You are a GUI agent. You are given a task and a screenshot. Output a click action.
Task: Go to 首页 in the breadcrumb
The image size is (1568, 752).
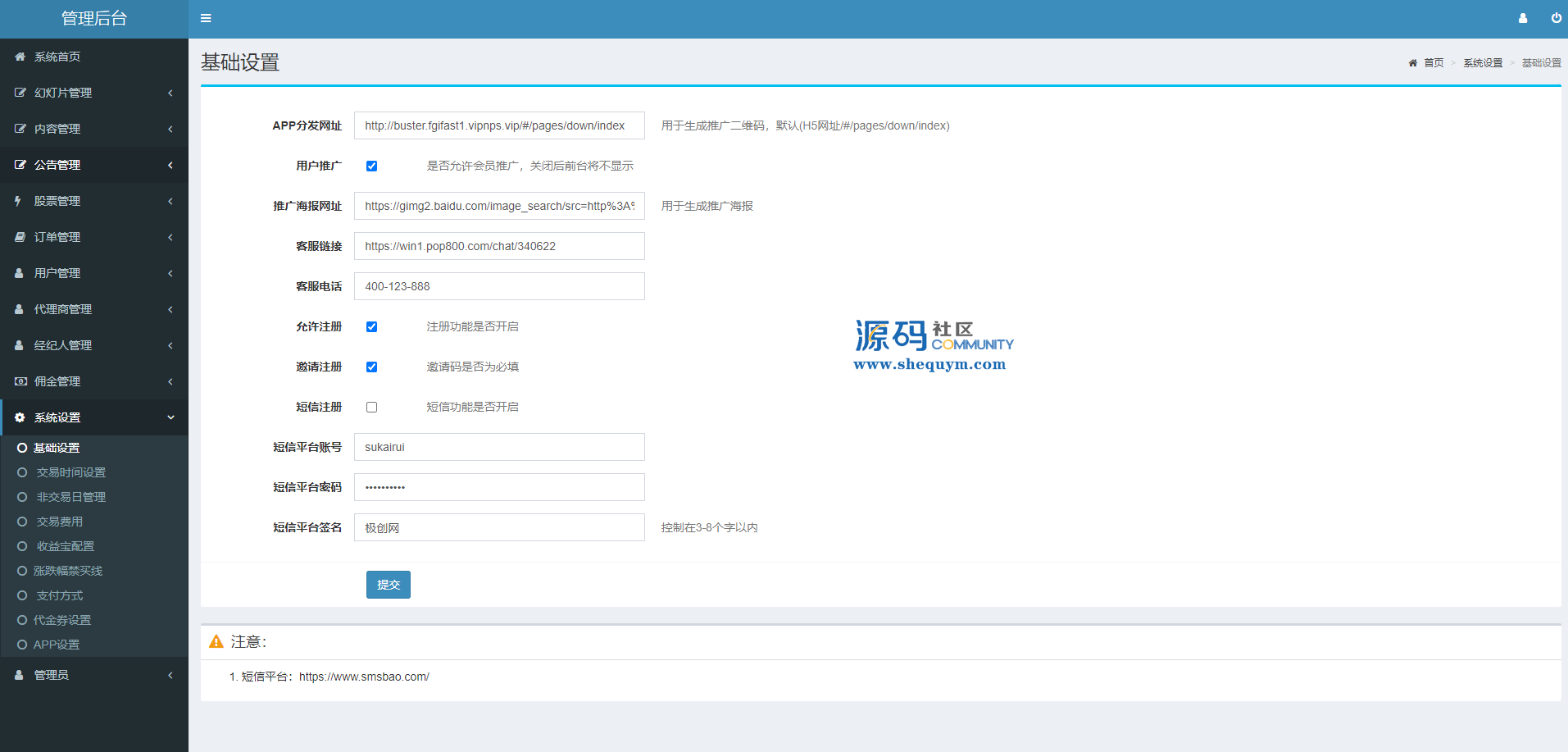pyautogui.click(x=1434, y=63)
